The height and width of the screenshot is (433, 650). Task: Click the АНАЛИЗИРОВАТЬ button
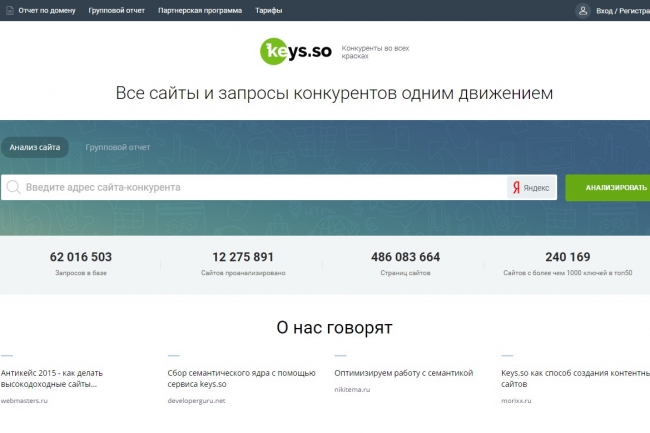tap(608, 188)
